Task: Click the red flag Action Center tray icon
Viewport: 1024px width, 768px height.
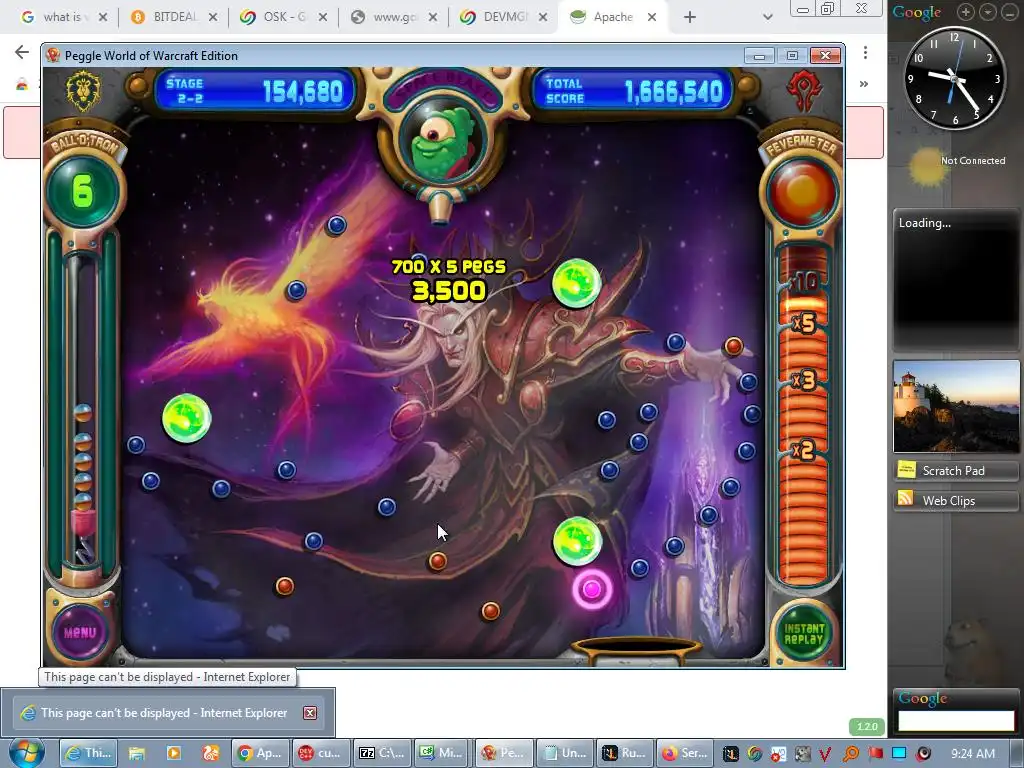Action: [875, 754]
